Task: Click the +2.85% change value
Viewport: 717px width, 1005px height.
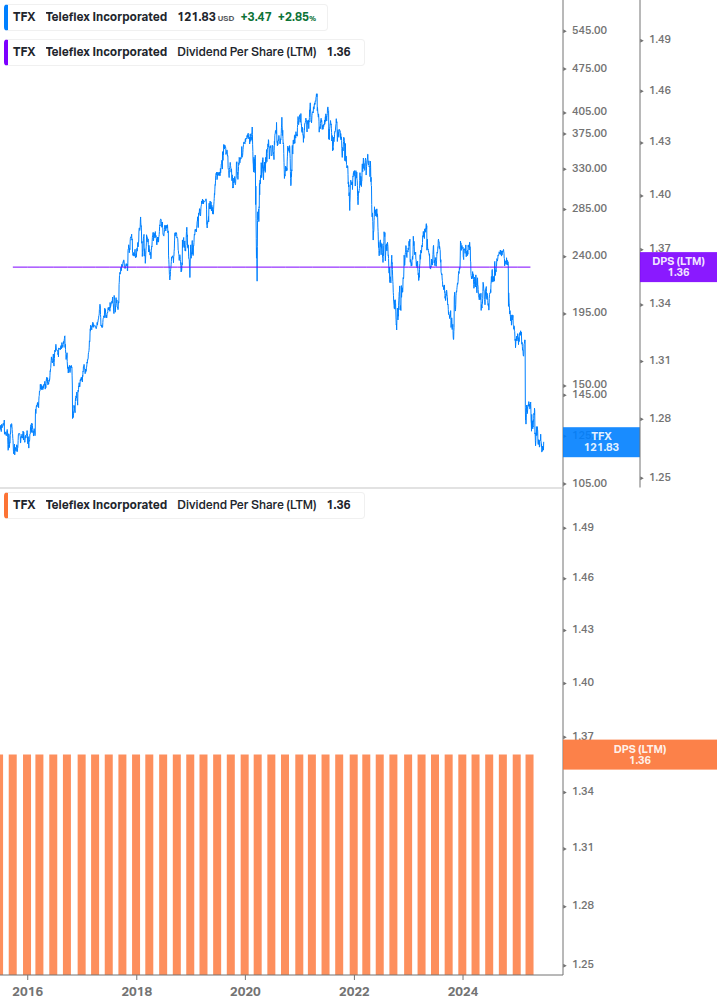Action: (x=297, y=17)
